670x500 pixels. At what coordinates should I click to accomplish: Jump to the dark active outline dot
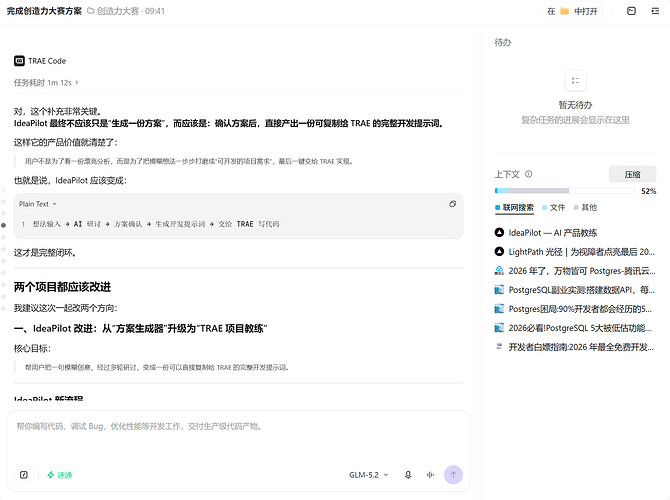(x=3, y=225)
